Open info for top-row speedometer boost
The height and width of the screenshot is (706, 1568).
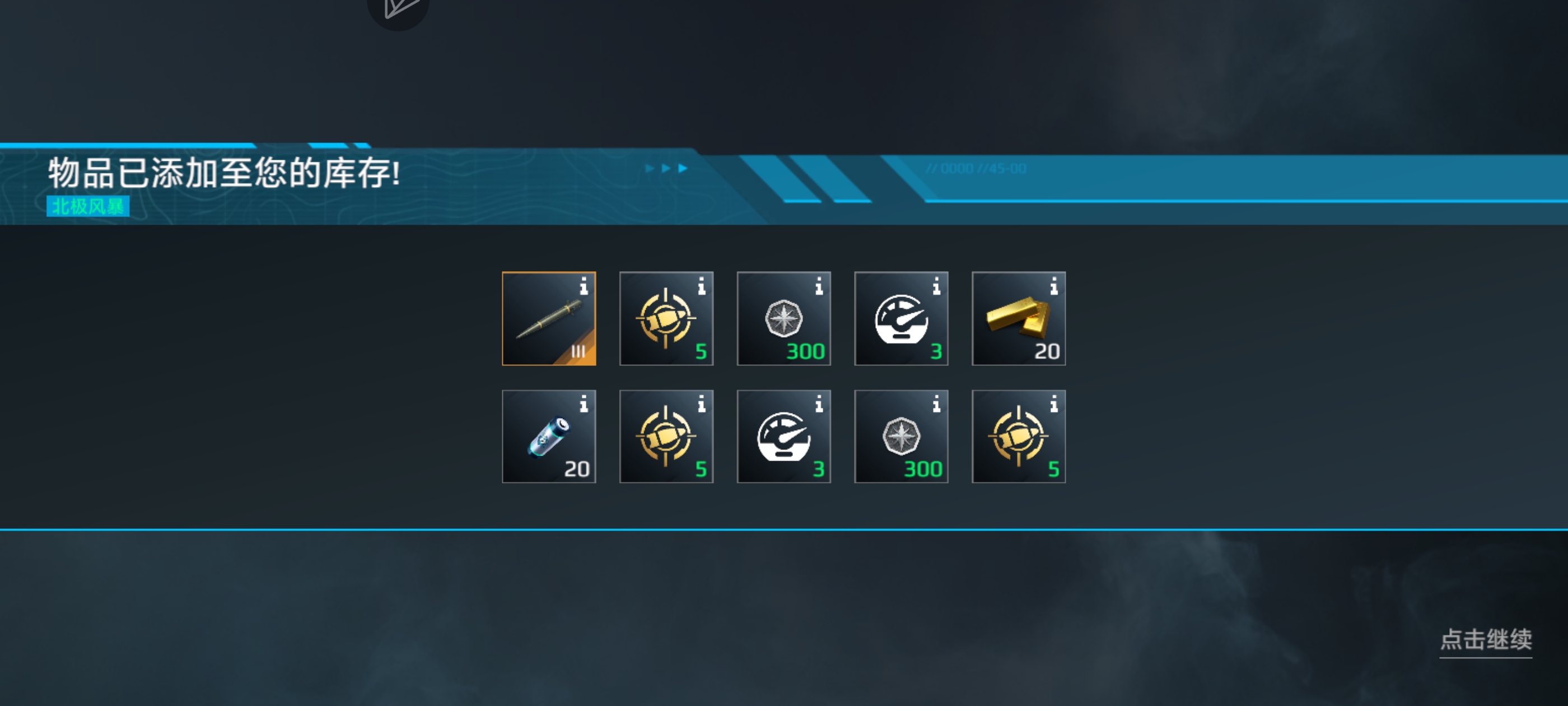[x=936, y=286]
